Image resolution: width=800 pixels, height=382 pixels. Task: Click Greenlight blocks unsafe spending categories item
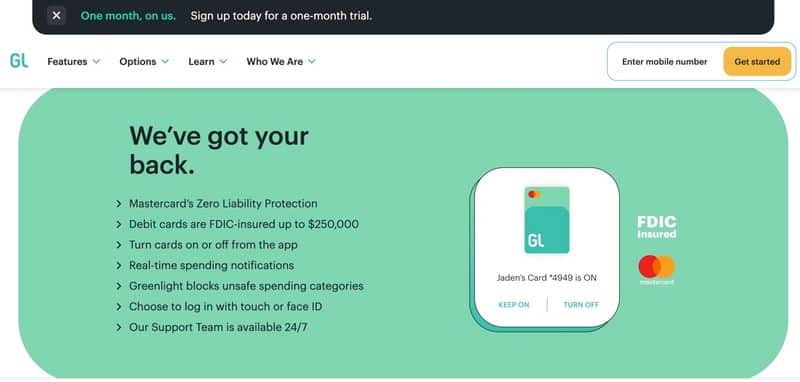tap(246, 286)
